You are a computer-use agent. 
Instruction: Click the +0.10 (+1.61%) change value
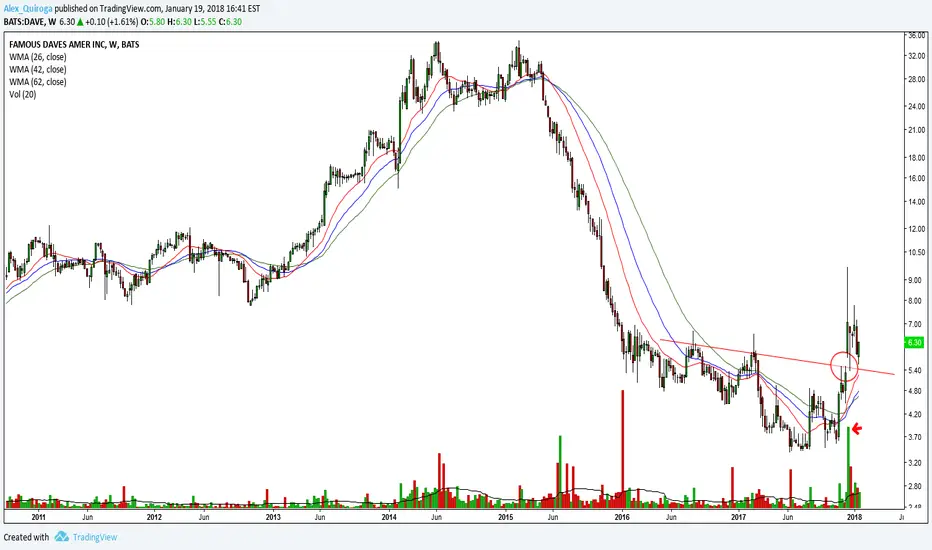click(x=111, y=21)
